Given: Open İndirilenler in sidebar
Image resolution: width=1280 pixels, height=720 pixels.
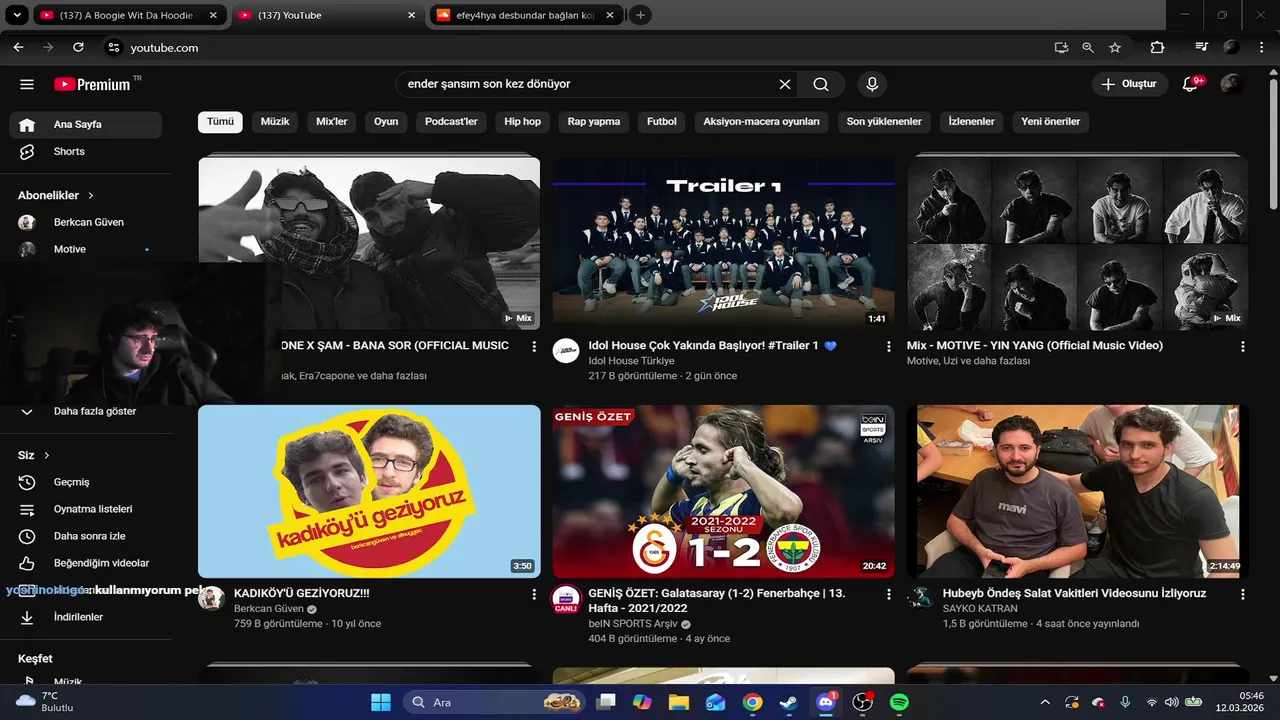Looking at the screenshot, I should 85,617.
